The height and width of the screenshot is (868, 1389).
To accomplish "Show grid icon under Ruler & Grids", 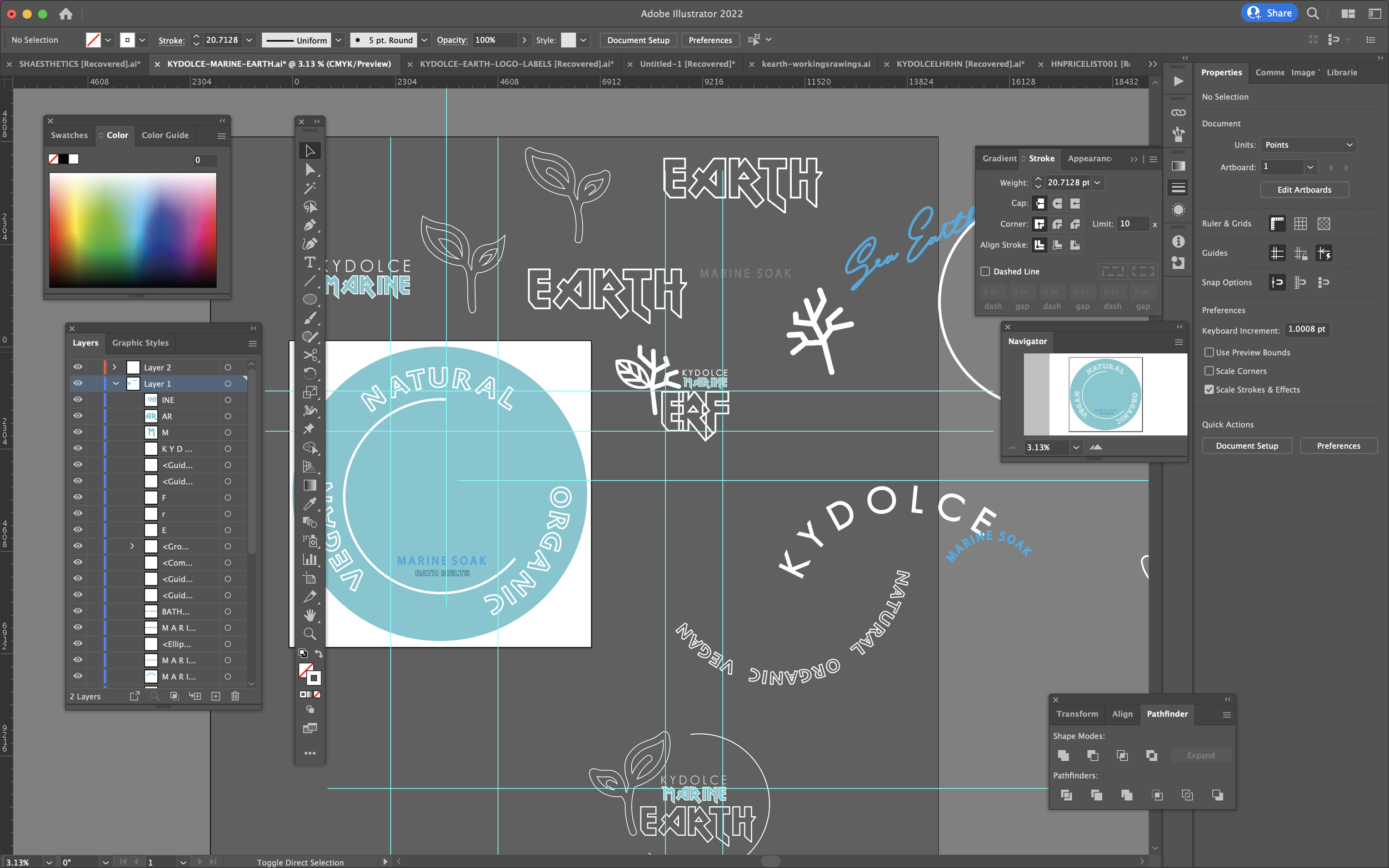I will coord(1301,224).
